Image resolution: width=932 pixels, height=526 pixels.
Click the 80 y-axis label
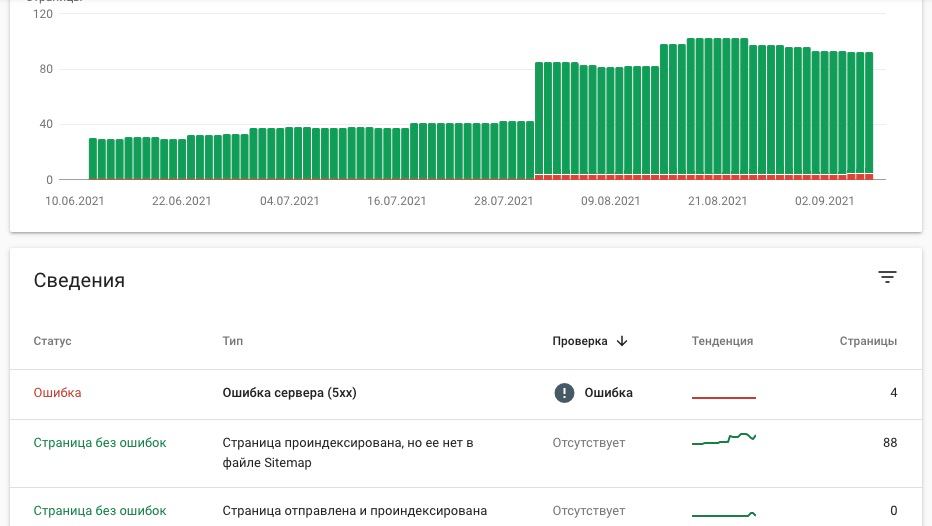pyautogui.click(x=46, y=69)
